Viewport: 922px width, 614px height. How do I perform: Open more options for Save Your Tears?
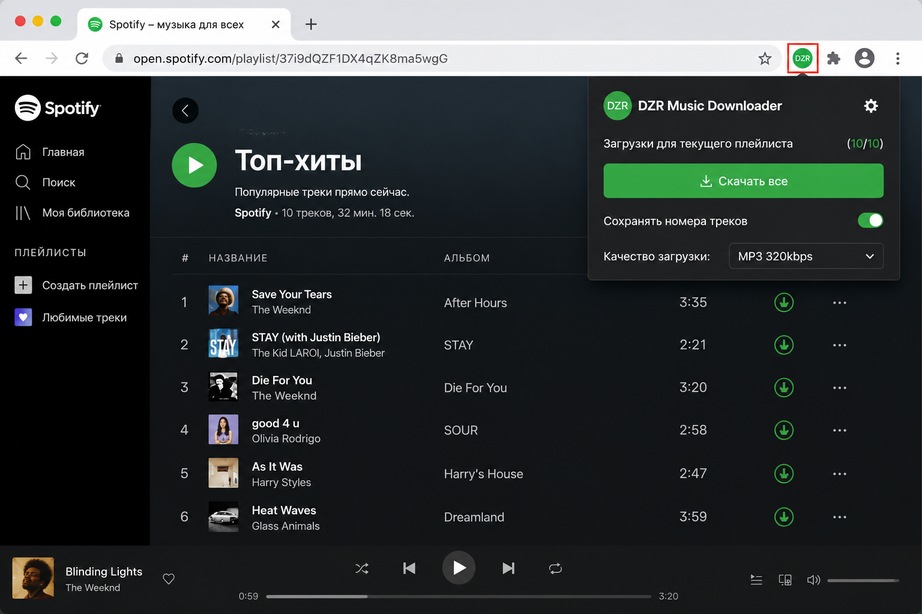840,302
